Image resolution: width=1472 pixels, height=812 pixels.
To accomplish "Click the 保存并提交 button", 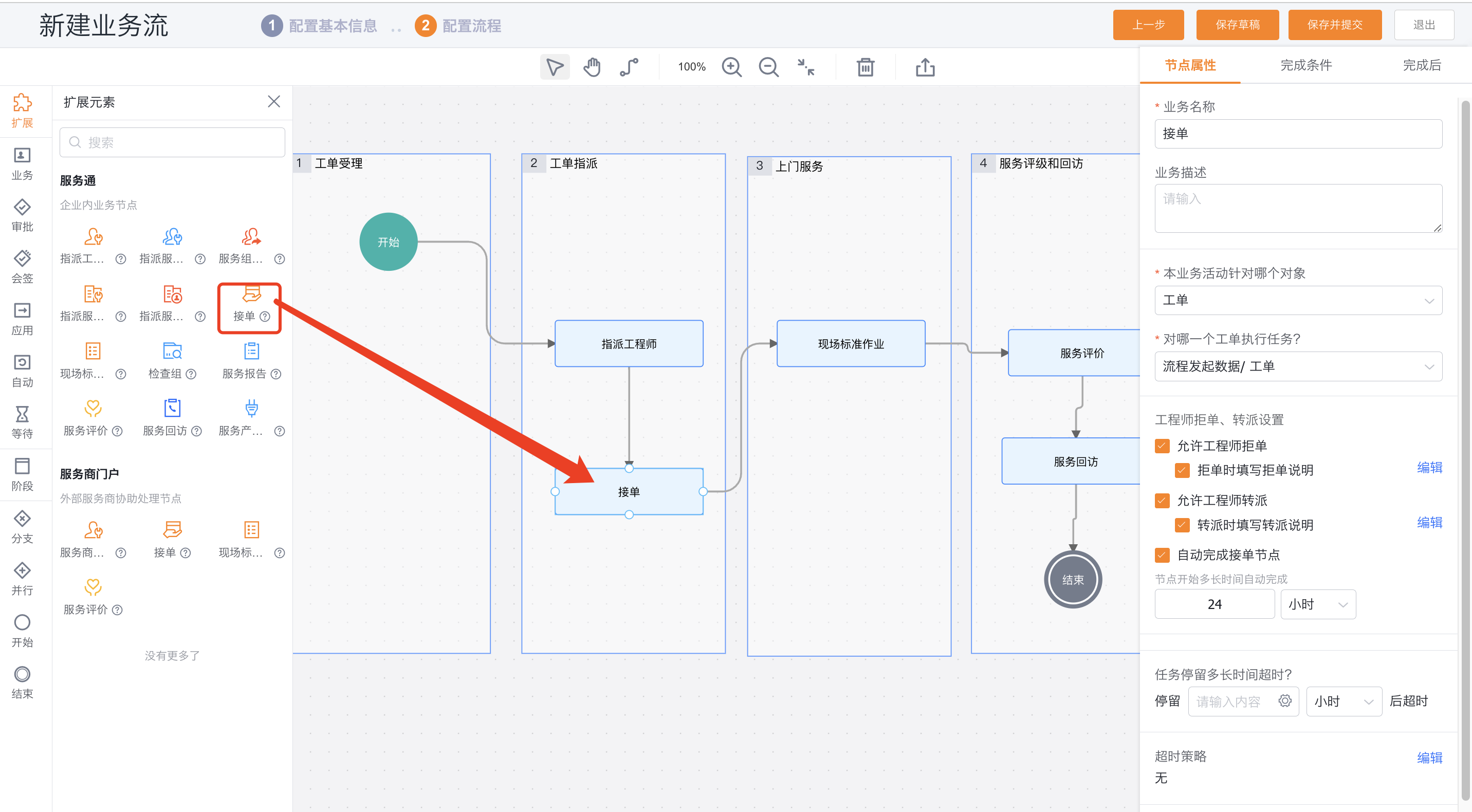I will tap(1335, 25).
